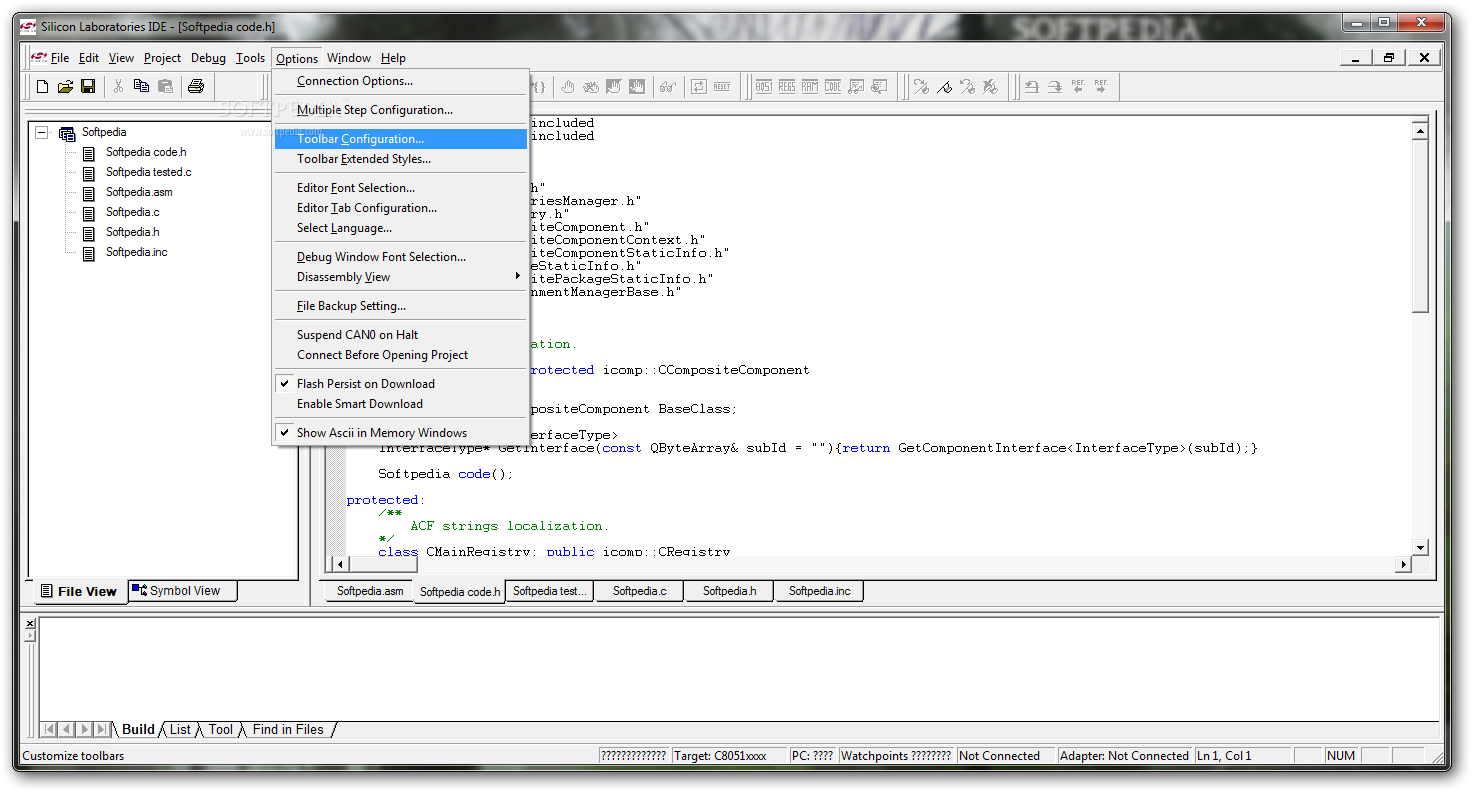Click the Paste clipboard icon

click(x=165, y=87)
